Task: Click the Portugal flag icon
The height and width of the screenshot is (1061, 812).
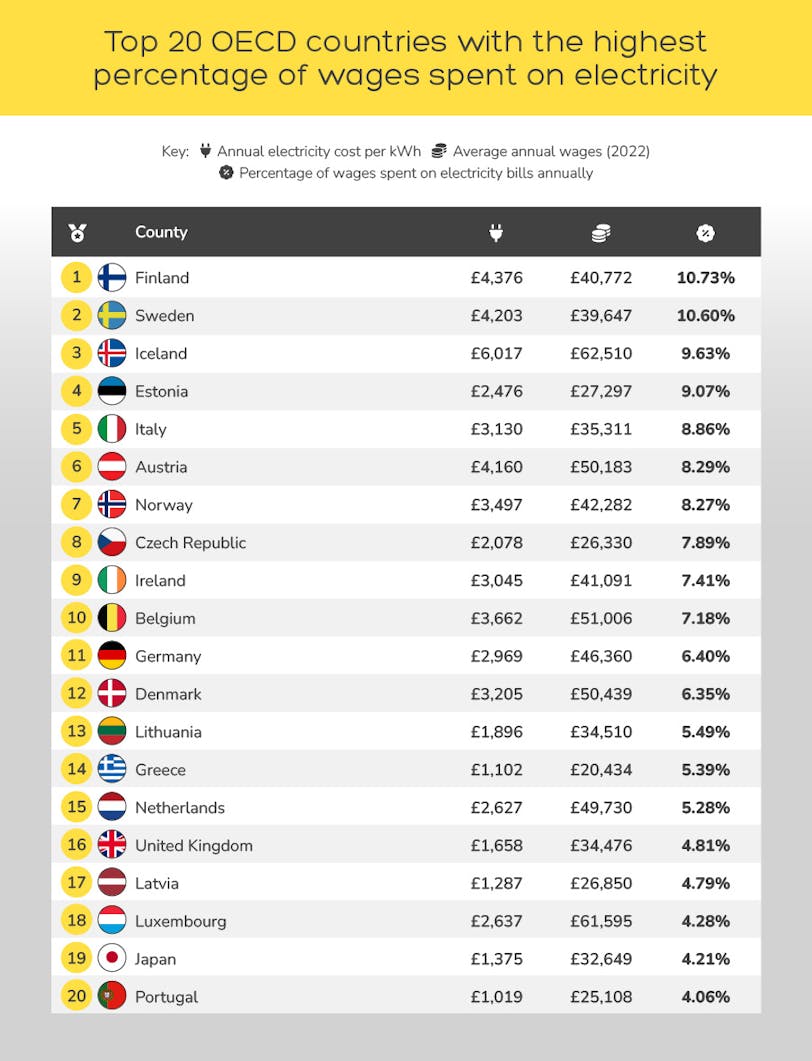Action: [112, 997]
